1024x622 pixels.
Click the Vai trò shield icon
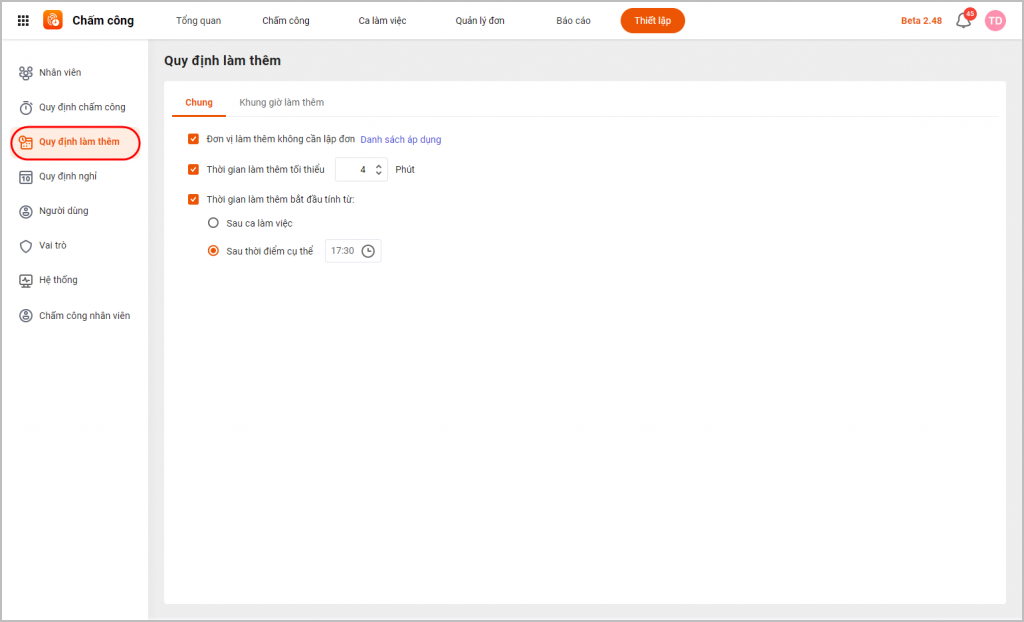tap(26, 246)
